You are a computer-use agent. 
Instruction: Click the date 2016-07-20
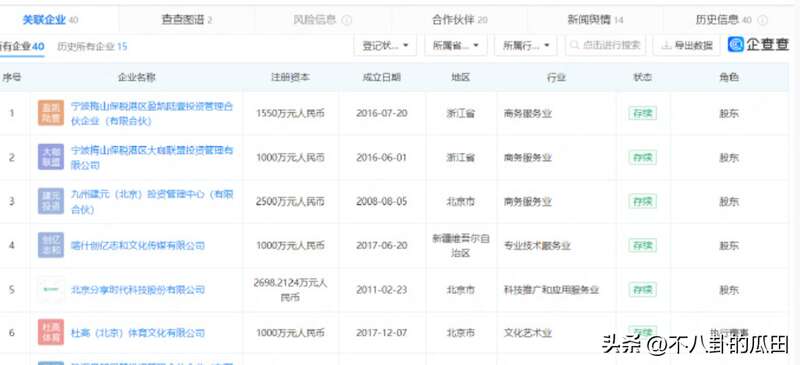(x=382, y=113)
